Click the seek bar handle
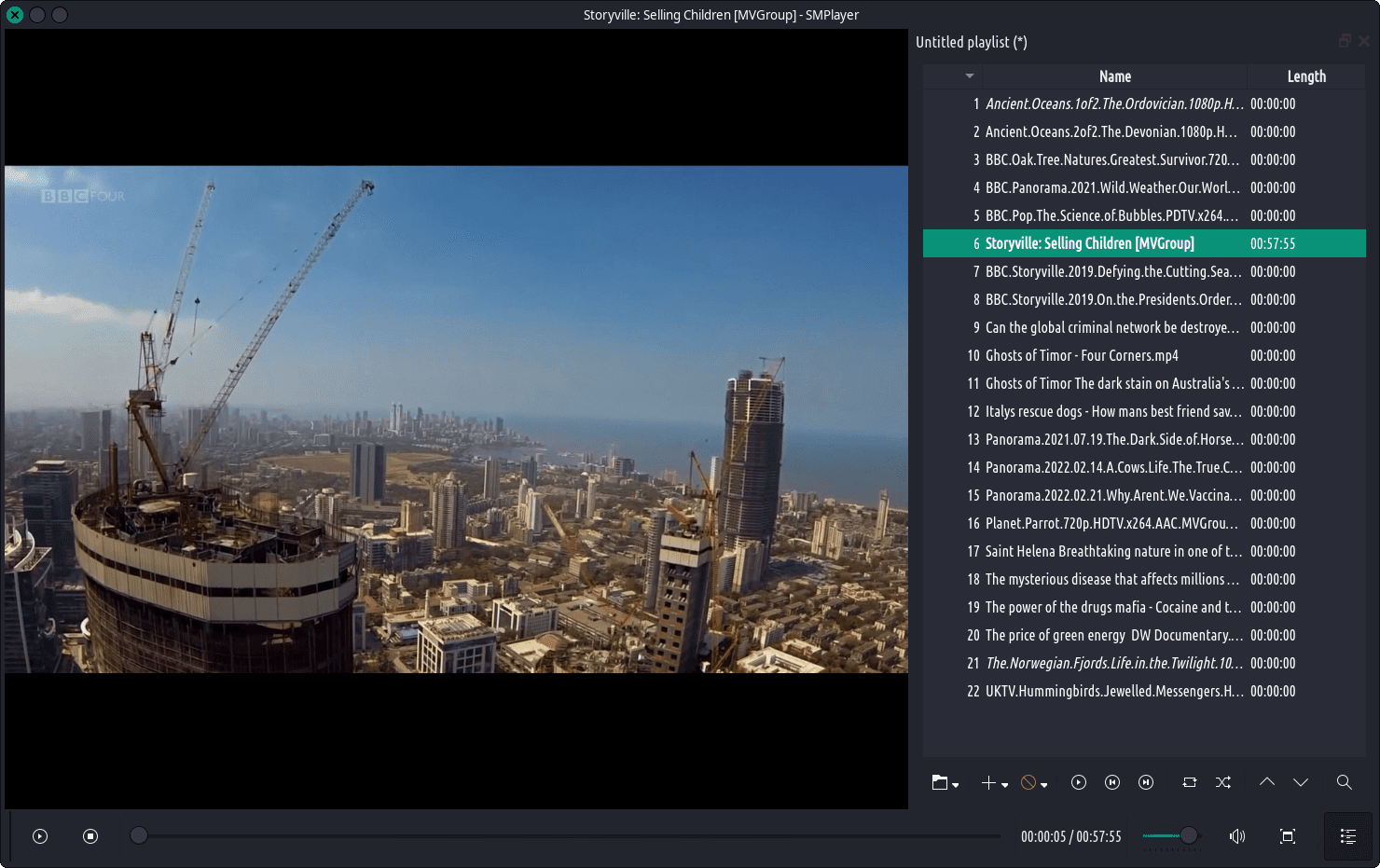Viewport: 1380px width, 868px height. click(139, 835)
